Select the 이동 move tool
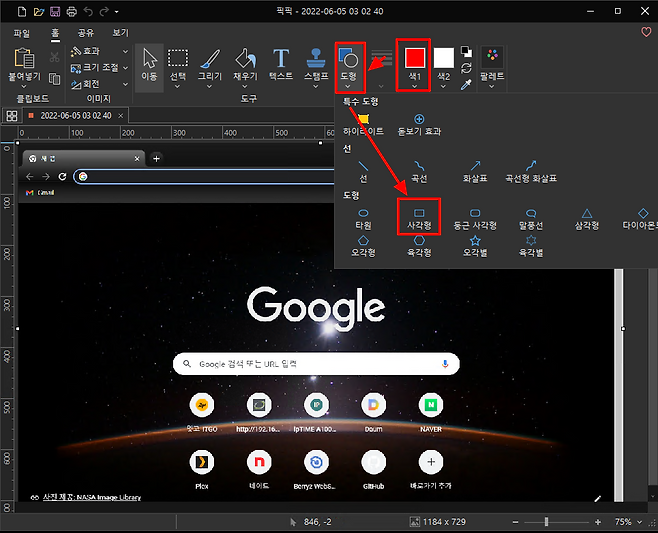658x533 pixels. pyautogui.click(x=149, y=66)
